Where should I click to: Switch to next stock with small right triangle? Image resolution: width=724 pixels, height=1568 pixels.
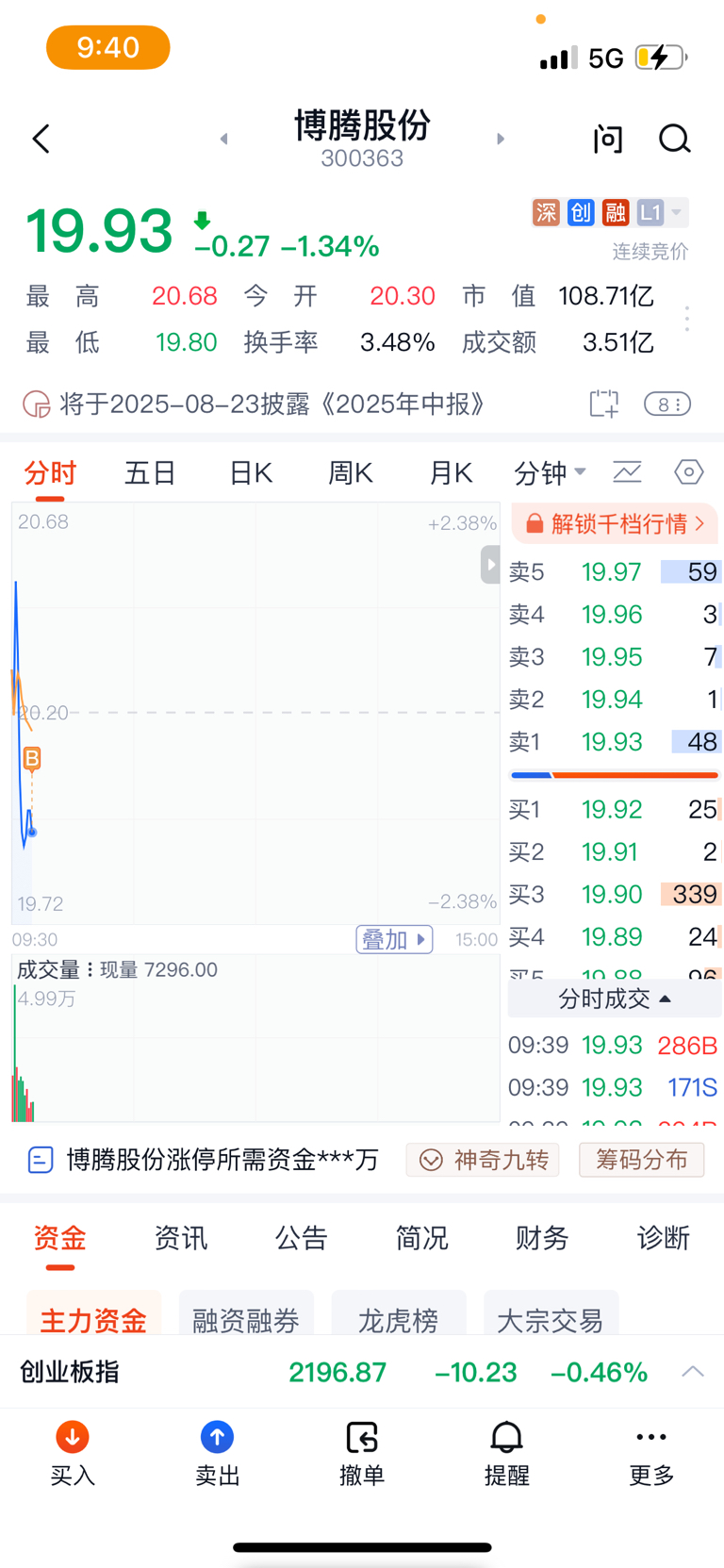pos(501,139)
